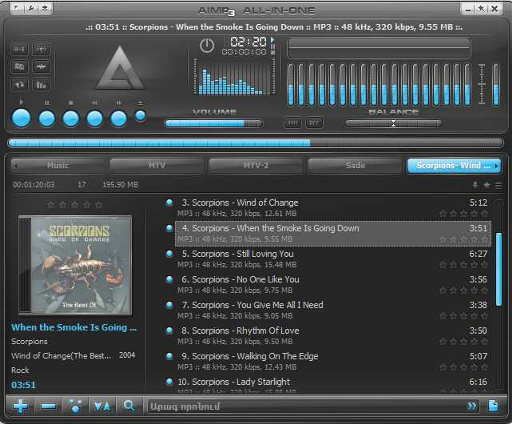This screenshot has height=424, width=512.
Task: Click the bubbles Misc options button
Action: 76,406
